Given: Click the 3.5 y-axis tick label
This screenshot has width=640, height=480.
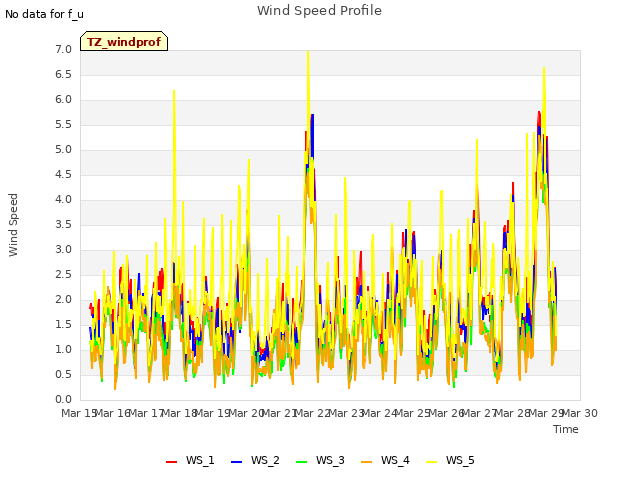Looking at the screenshot, I should (x=63, y=224).
